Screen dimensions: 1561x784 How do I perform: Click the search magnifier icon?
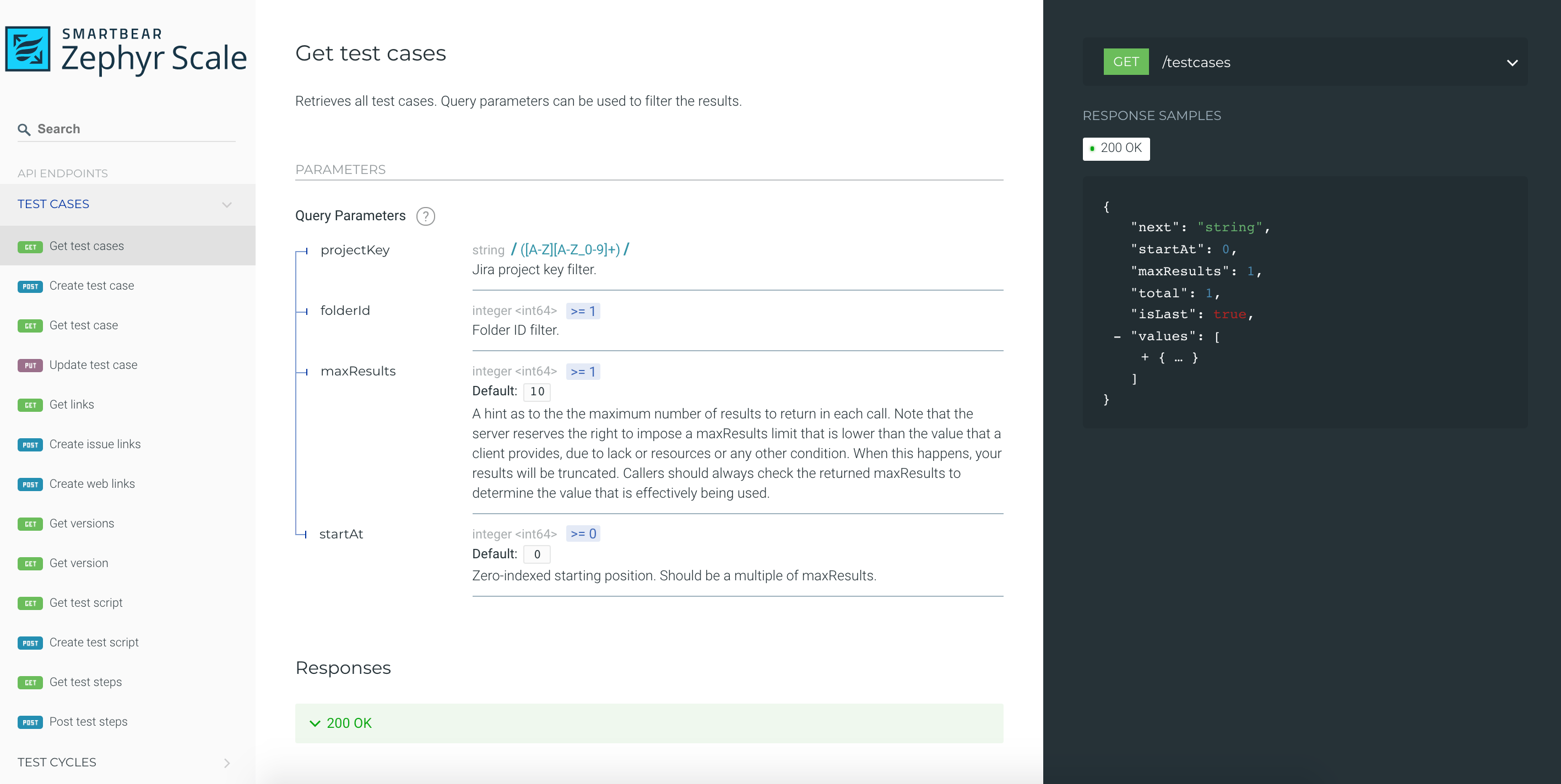click(x=24, y=129)
